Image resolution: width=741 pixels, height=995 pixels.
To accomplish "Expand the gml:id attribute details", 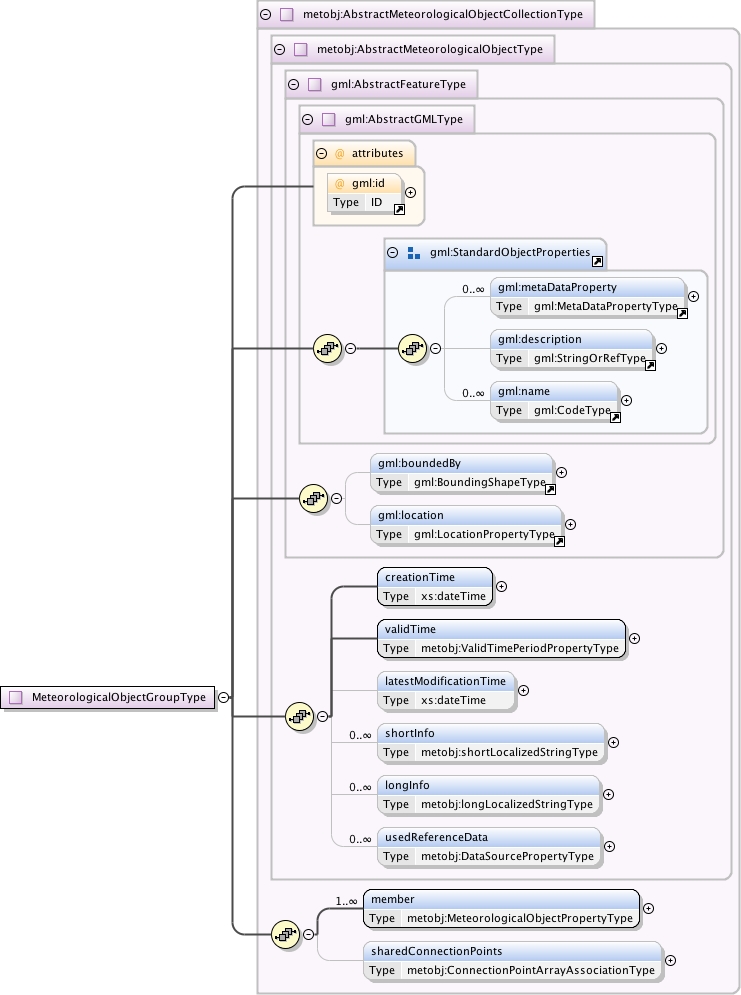I will pos(410,192).
